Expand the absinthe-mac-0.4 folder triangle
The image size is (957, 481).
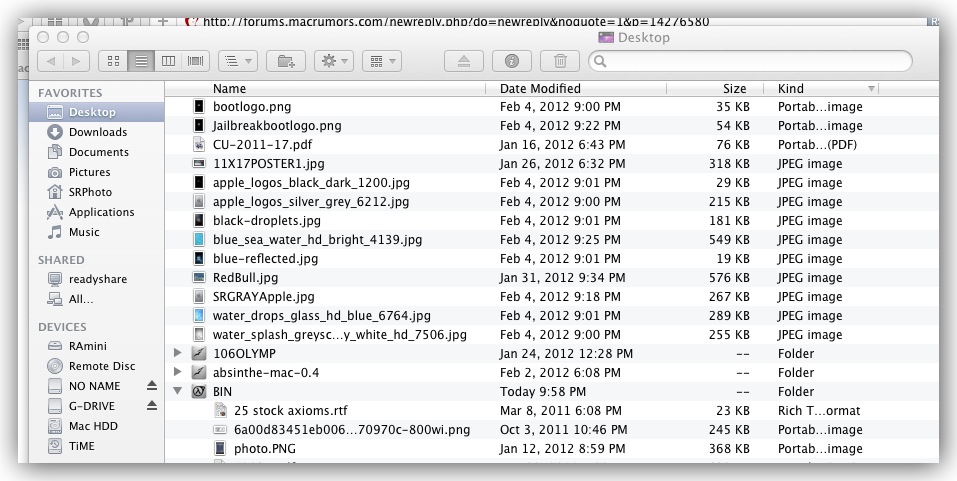[x=178, y=372]
